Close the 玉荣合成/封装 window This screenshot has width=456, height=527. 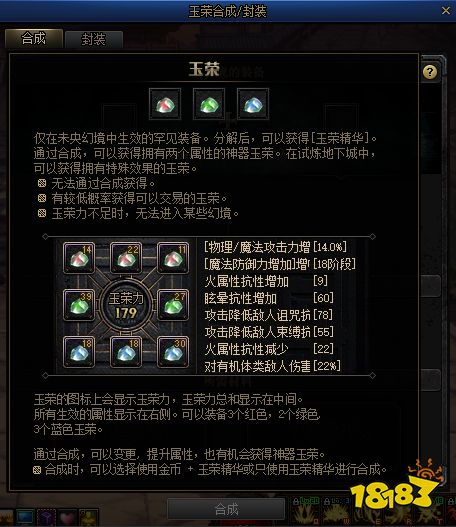pyautogui.click(x=446, y=11)
